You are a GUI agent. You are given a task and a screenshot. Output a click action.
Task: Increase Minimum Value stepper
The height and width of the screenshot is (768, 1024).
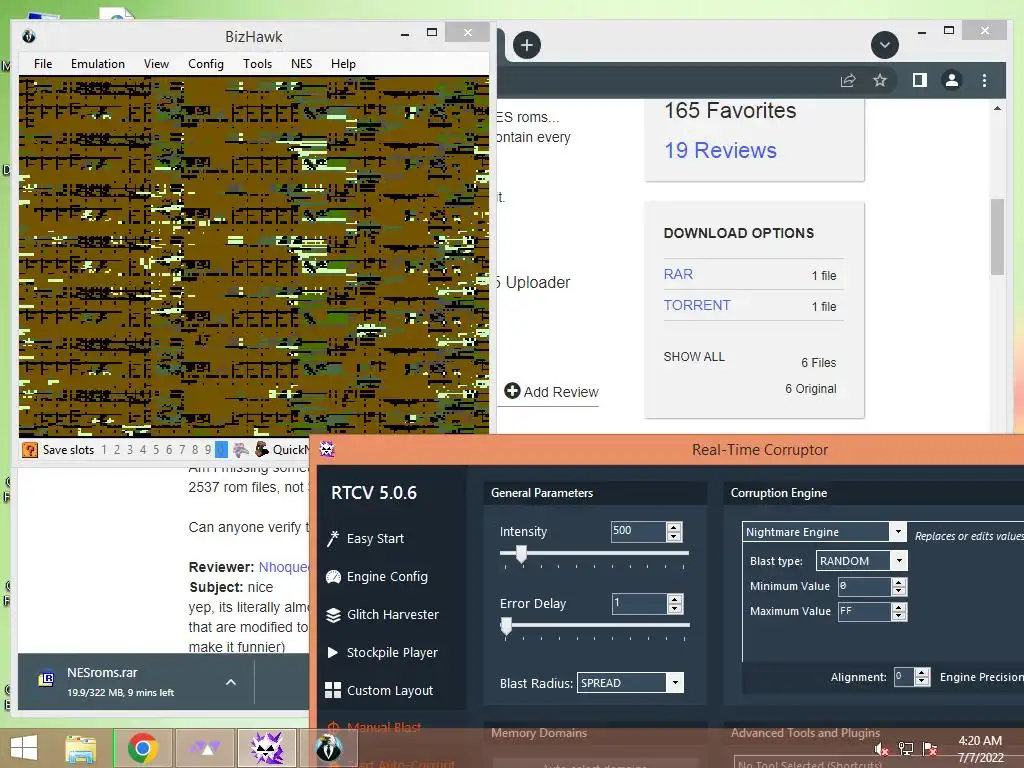[899, 582]
